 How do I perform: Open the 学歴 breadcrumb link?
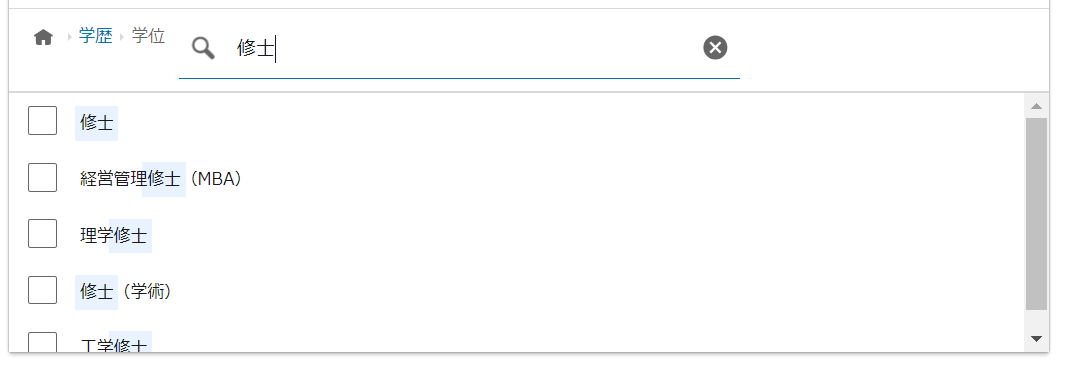pyautogui.click(x=95, y=36)
